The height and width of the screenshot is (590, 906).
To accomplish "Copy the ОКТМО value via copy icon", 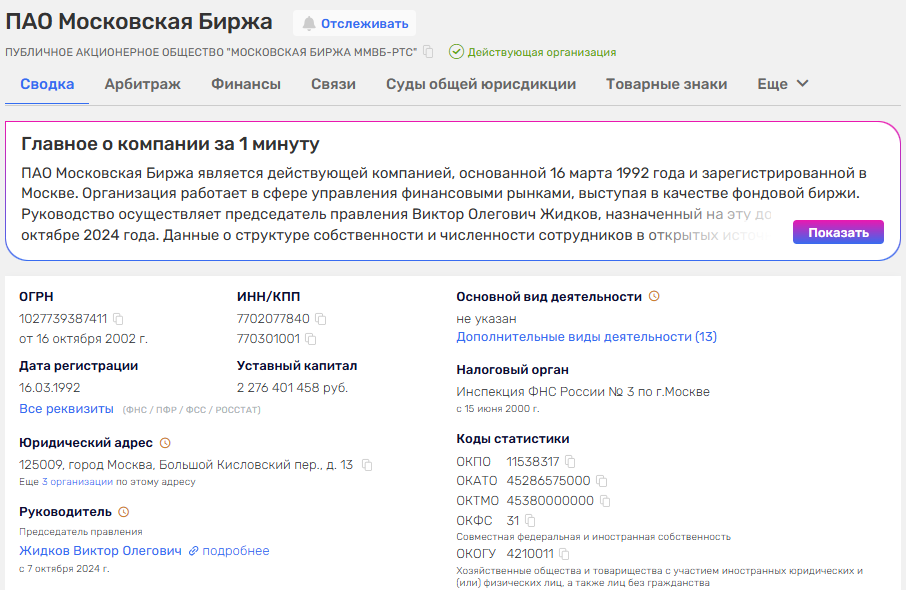I will 607,499.
